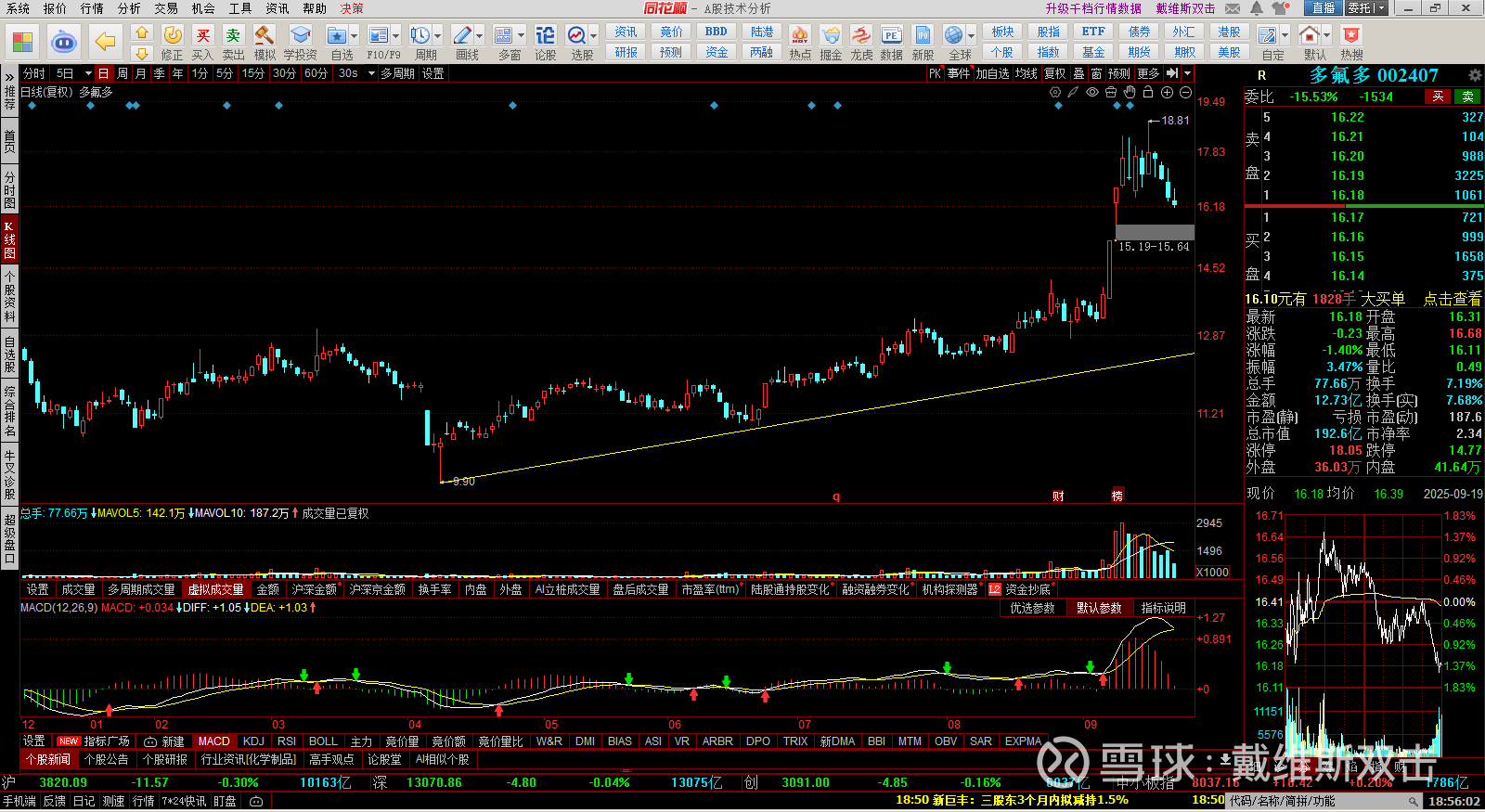Toggle the chart lock icon
The width and height of the screenshot is (1485, 812).
(1148, 92)
